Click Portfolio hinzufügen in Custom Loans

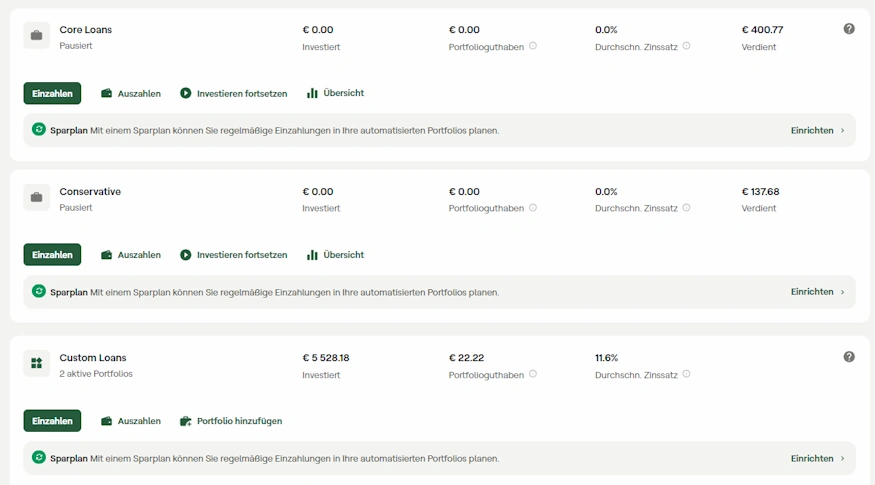click(231, 421)
